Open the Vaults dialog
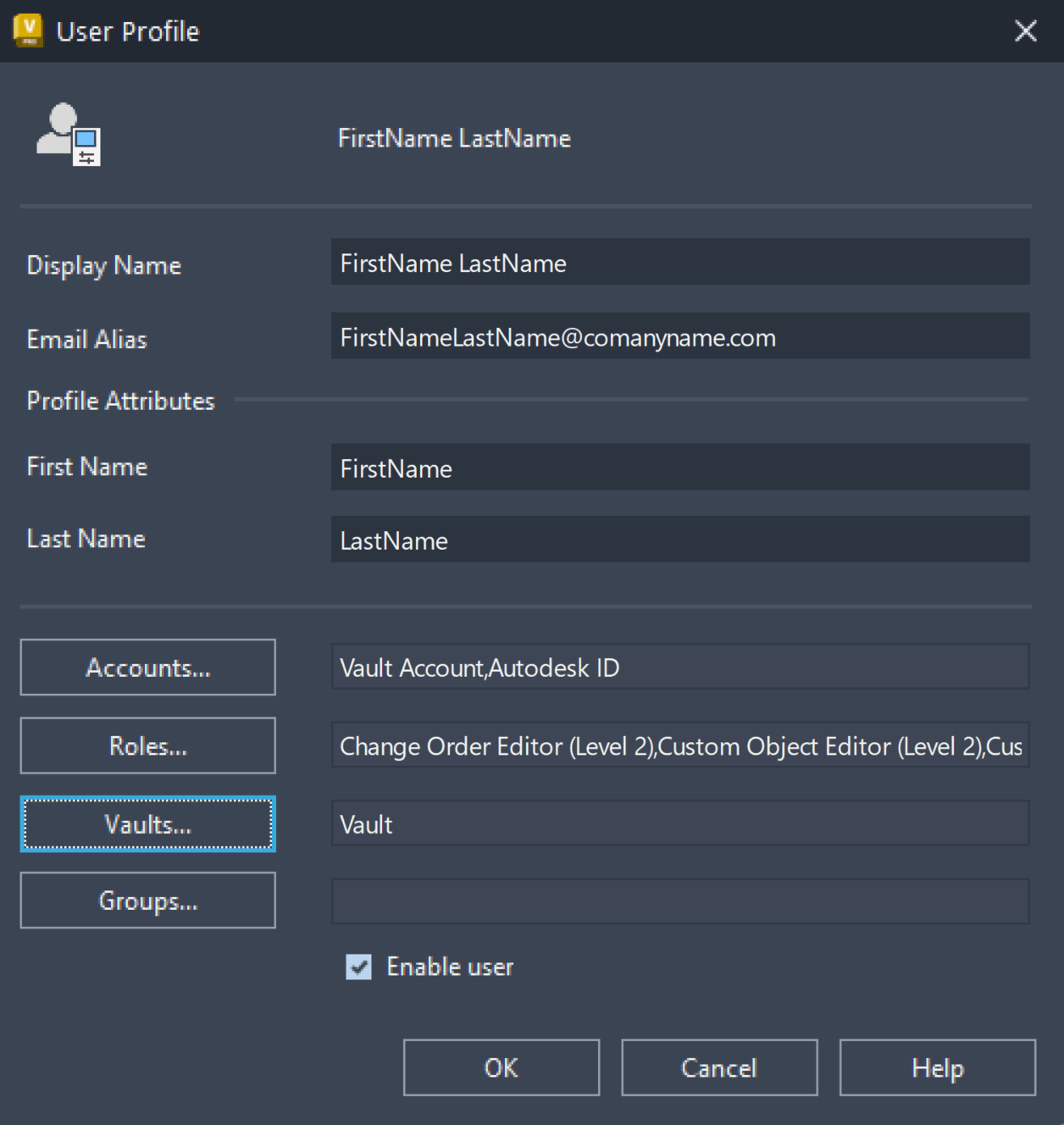This screenshot has height=1125, width=1064. click(x=147, y=823)
